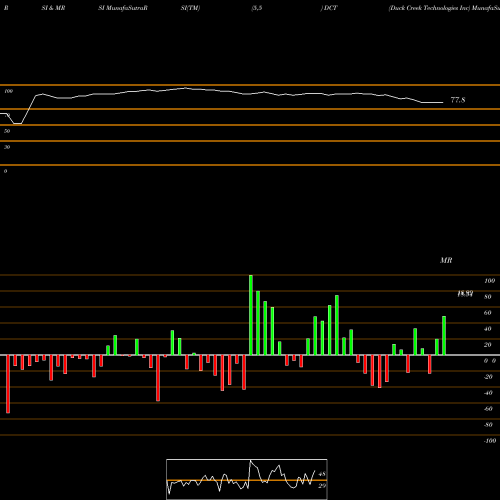This screenshot has height=500, width=500.
Task: Click the mini overview chart thumbnail
Action: pos(247,479)
